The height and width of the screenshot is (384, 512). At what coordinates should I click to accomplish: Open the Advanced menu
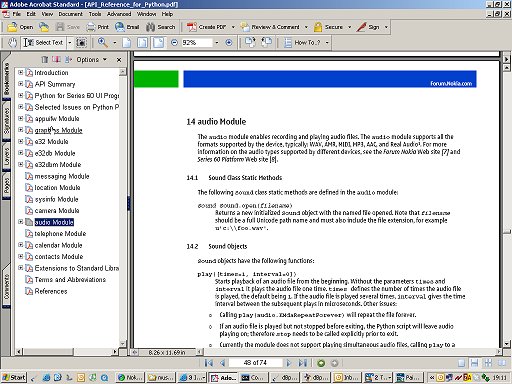[119, 14]
